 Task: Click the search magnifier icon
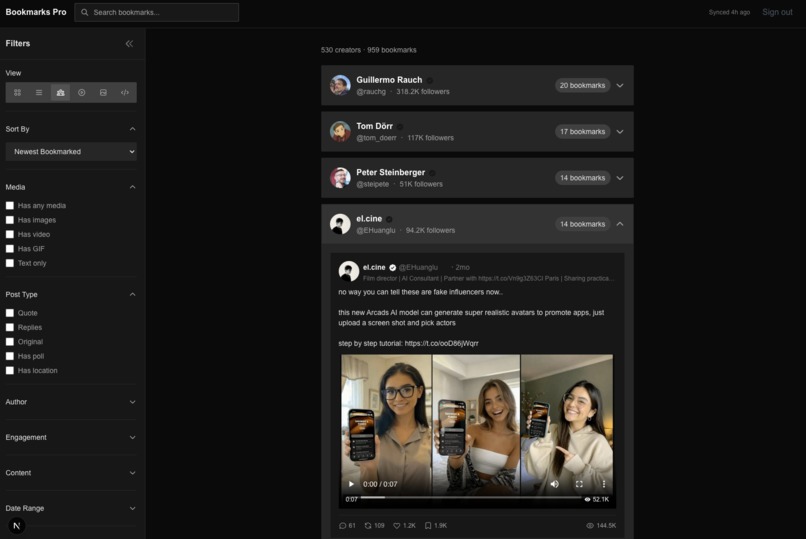point(85,12)
